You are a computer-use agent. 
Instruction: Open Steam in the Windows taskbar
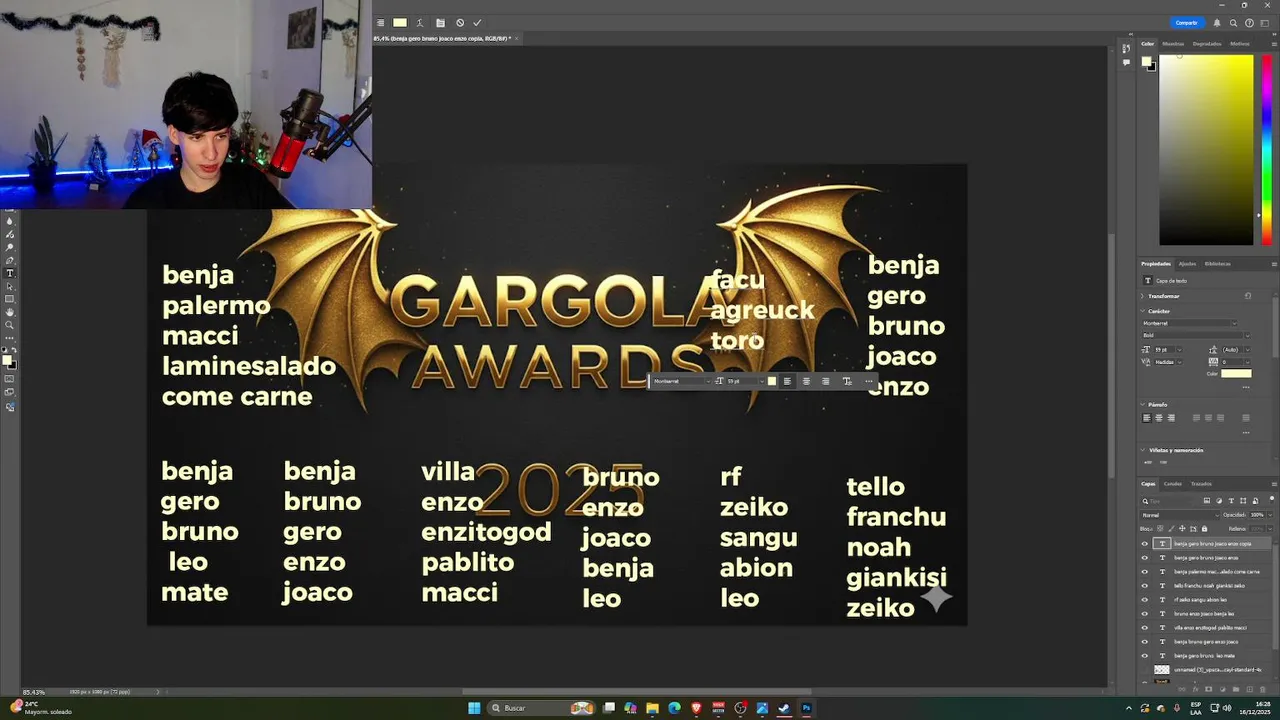[784, 708]
